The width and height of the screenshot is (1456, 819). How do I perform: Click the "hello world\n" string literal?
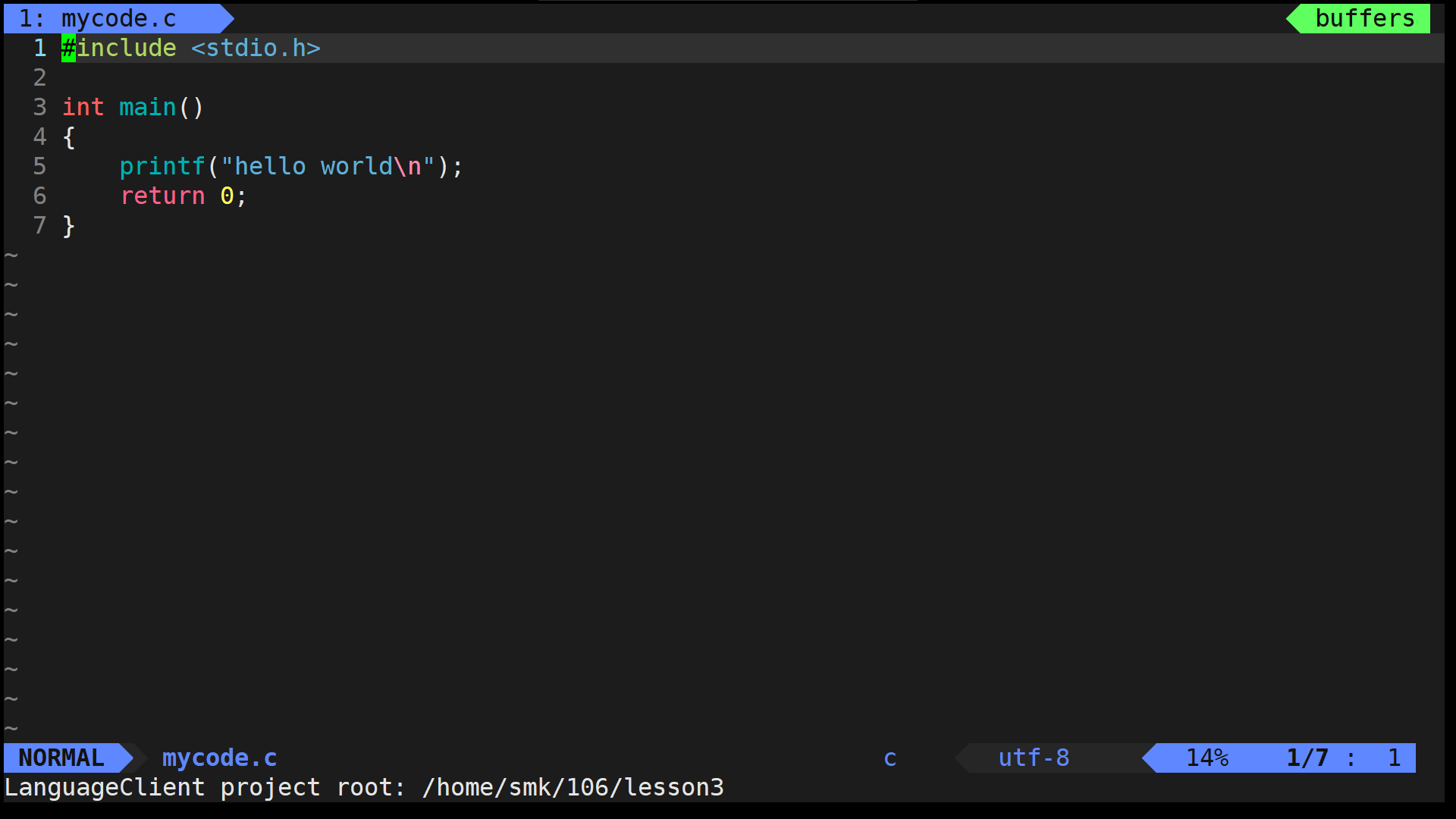click(328, 166)
